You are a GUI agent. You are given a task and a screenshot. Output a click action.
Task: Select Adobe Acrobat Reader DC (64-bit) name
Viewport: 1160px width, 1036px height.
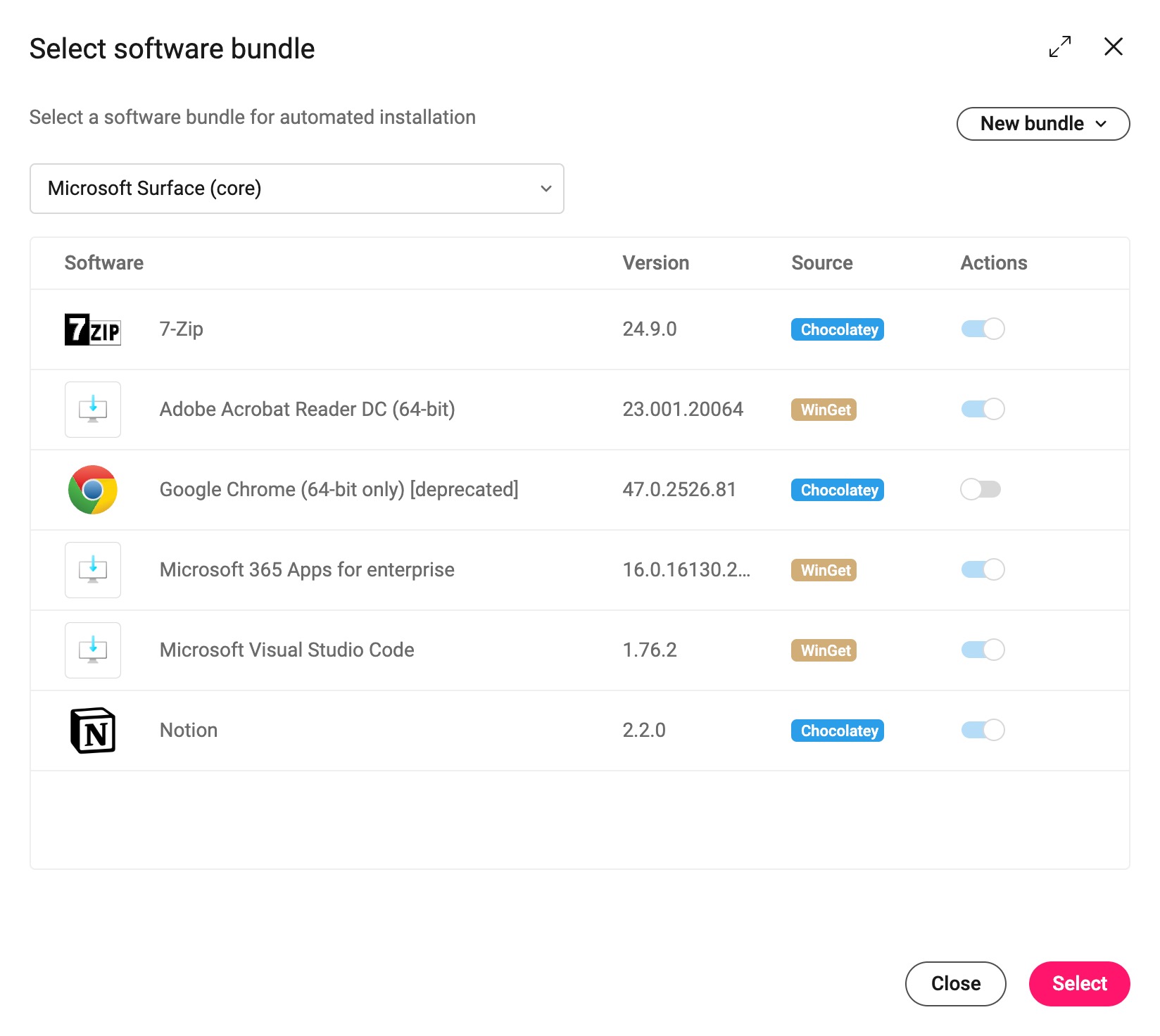308,410
